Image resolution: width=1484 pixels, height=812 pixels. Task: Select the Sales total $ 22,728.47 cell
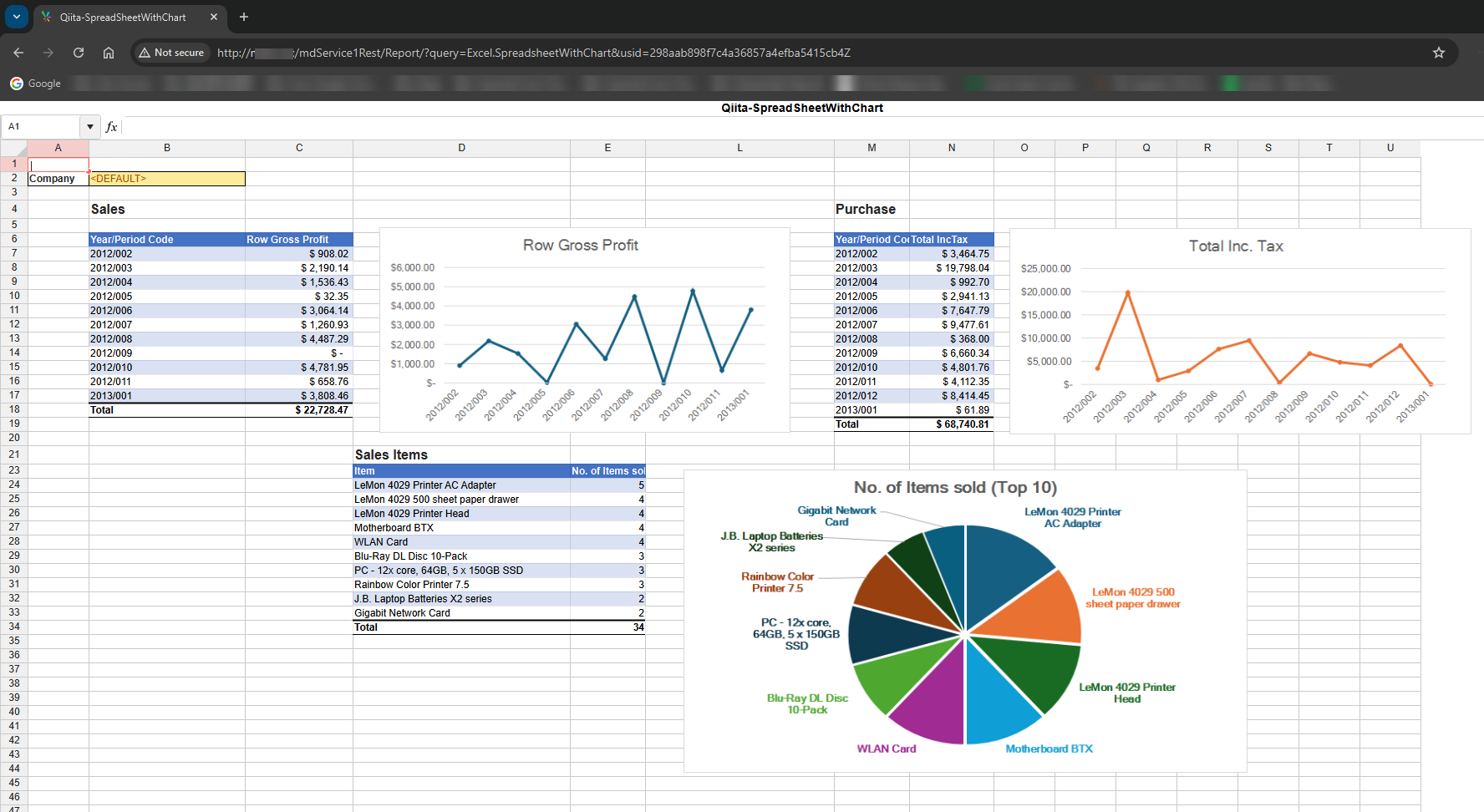tap(299, 410)
